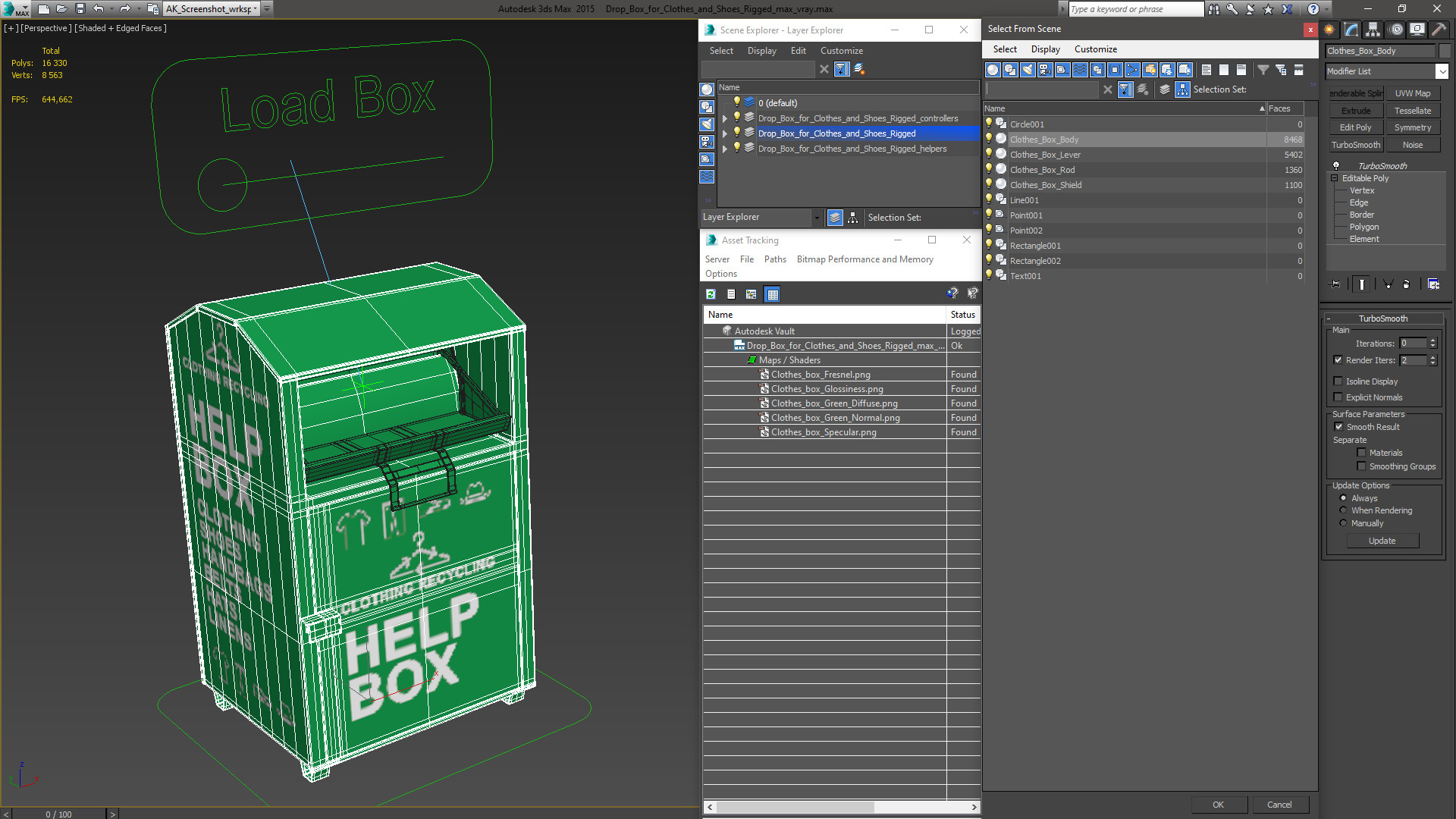Viewport: 1456px width, 819px height.
Task: Click Remove Modifier icon in modifier stack
Action: pos(1407,284)
